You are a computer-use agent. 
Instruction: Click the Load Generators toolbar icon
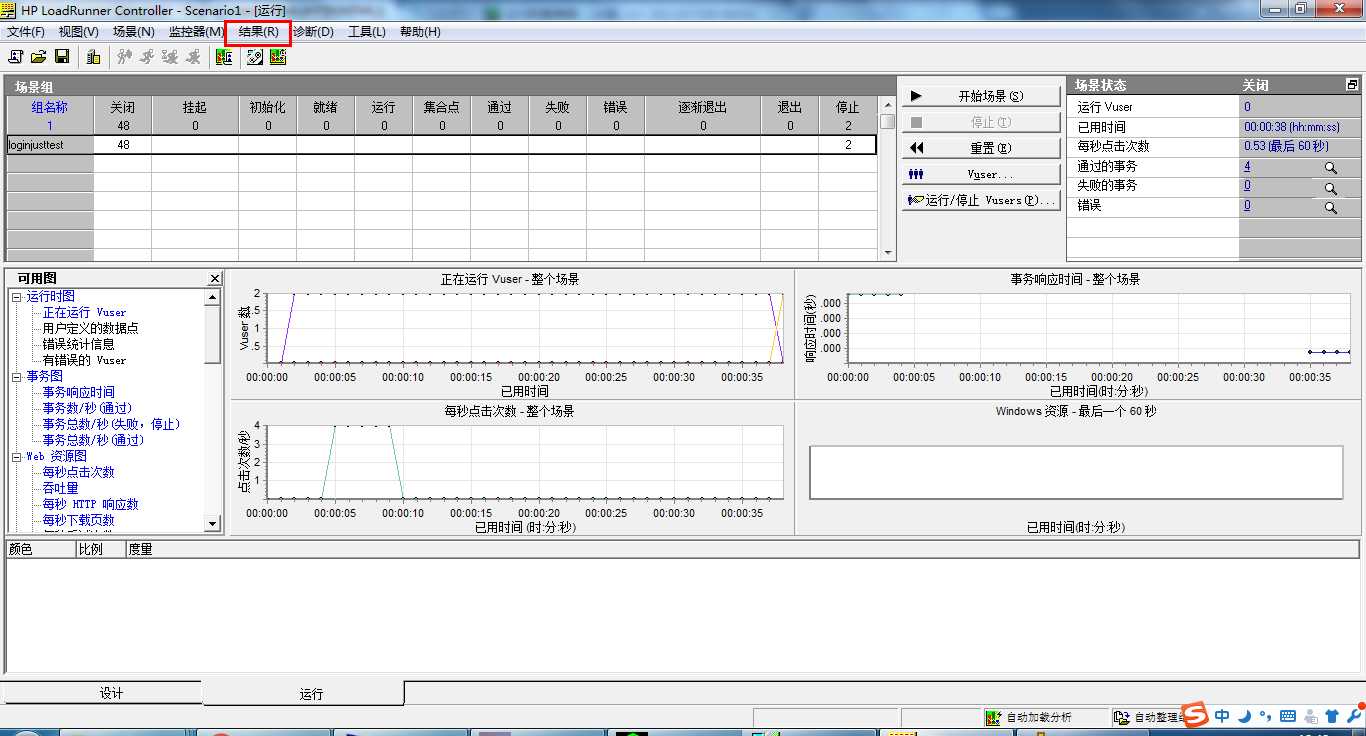point(93,57)
